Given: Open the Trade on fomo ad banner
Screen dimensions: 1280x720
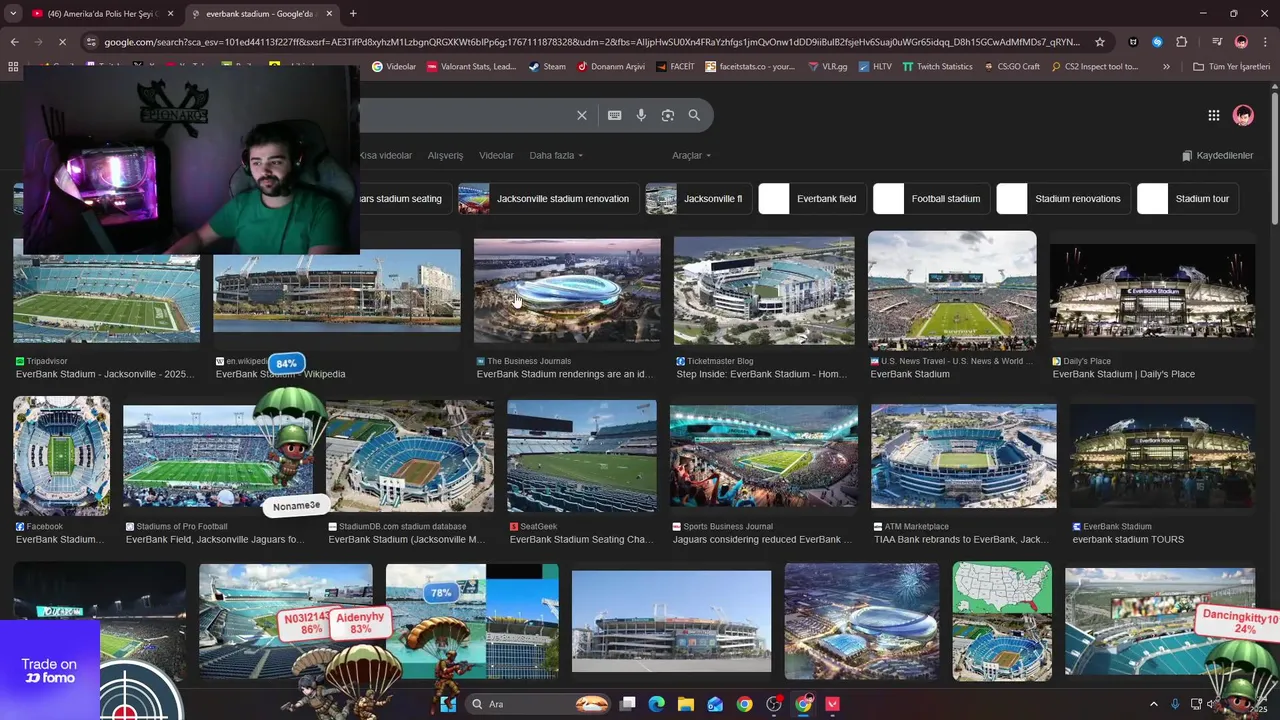Looking at the screenshot, I should click(x=50, y=670).
